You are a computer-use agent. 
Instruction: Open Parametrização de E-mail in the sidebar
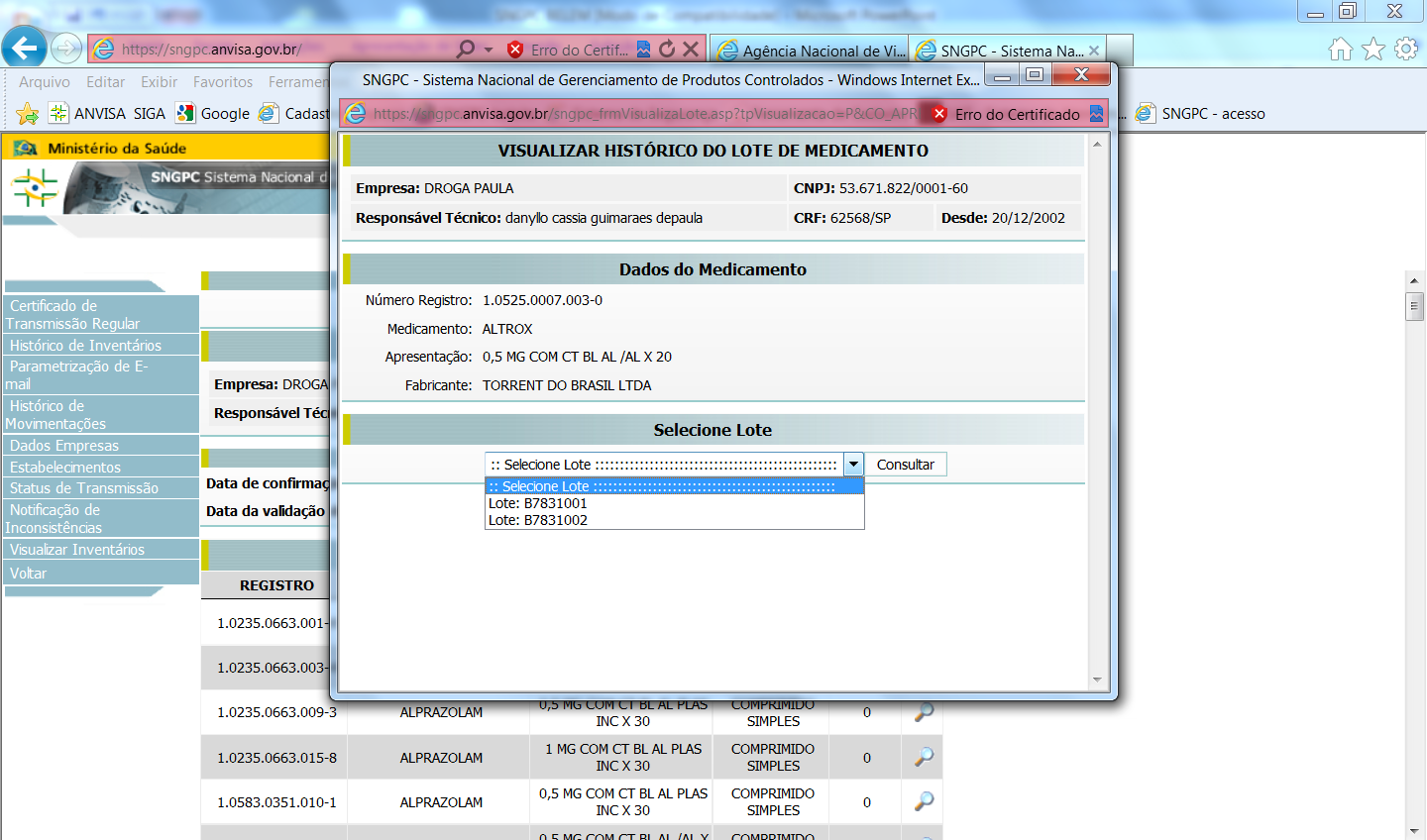[101, 375]
